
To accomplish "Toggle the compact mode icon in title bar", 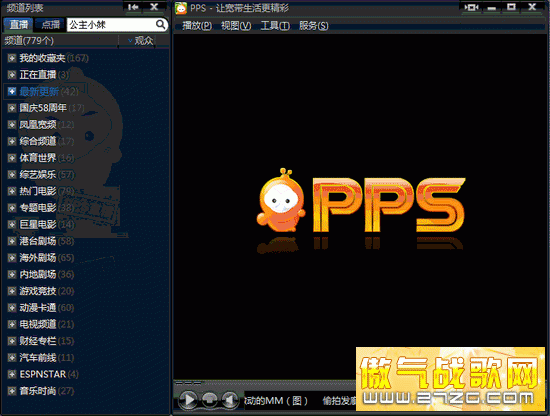I will click(471, 7).
